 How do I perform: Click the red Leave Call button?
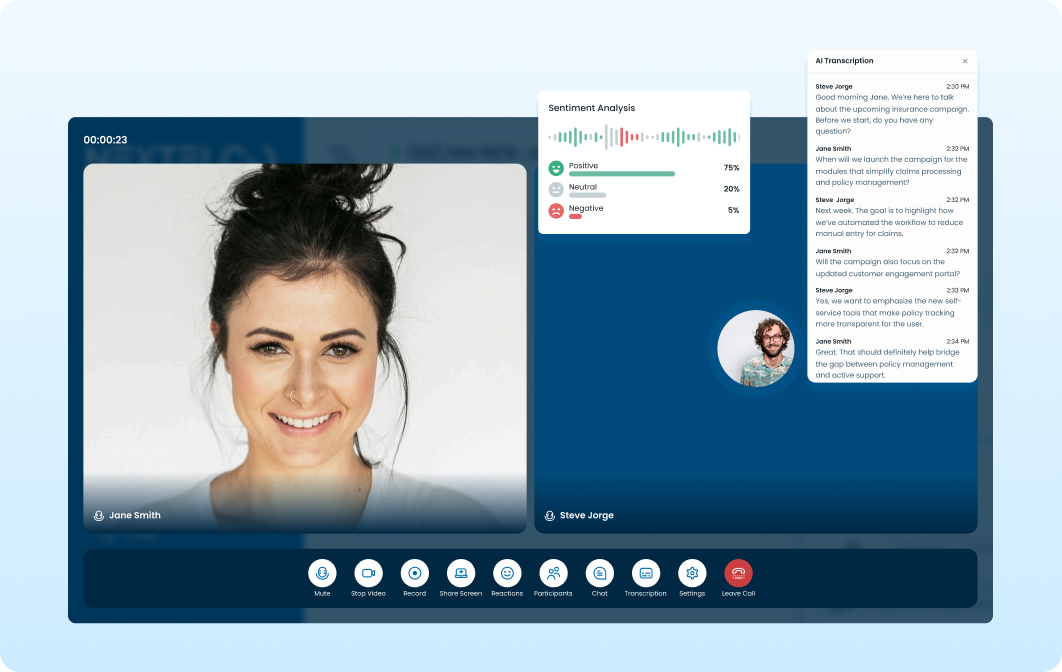pos(738,573)
